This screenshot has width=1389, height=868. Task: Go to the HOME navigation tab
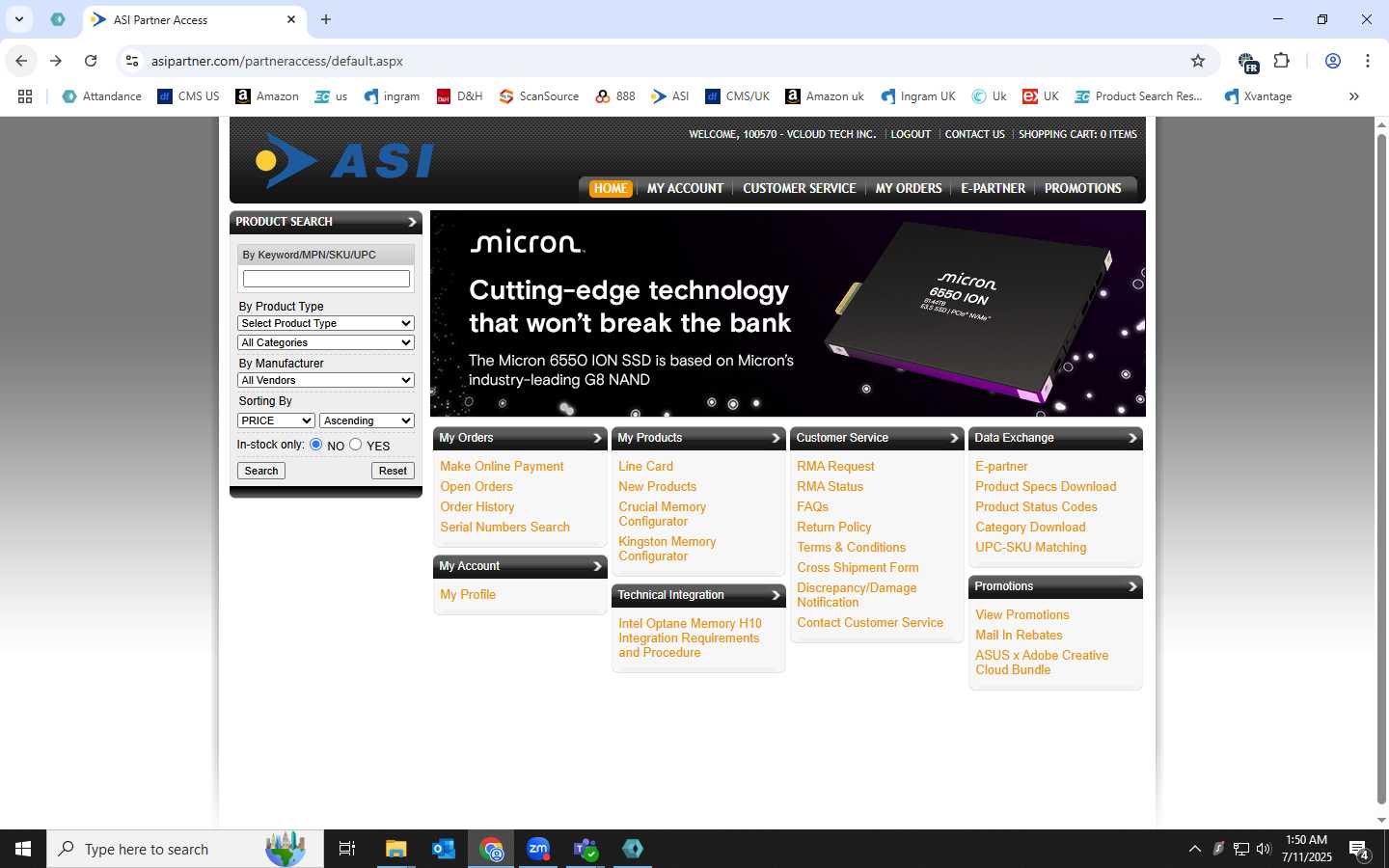[611, 188]
